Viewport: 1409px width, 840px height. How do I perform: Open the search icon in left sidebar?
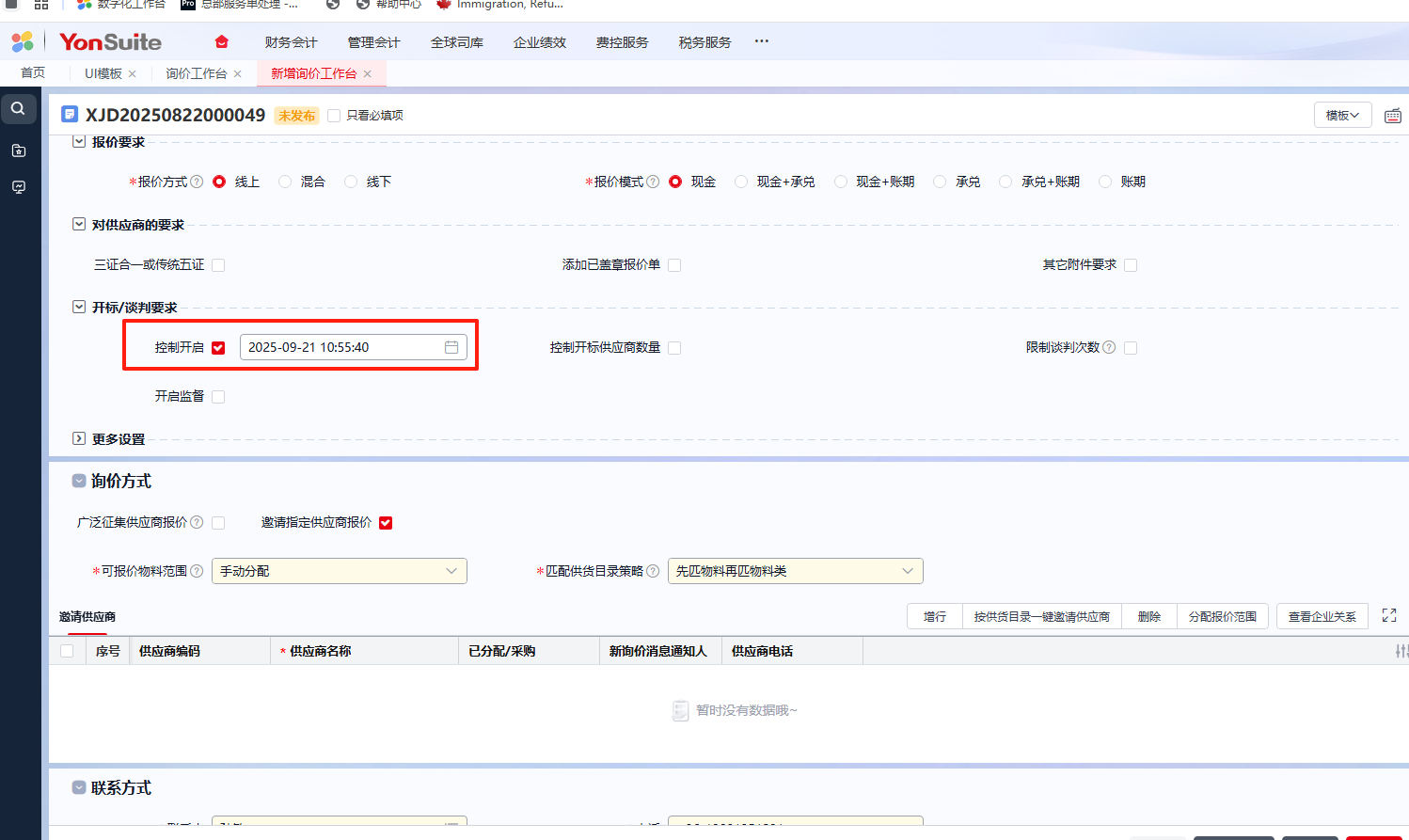[x=18, y=109]
